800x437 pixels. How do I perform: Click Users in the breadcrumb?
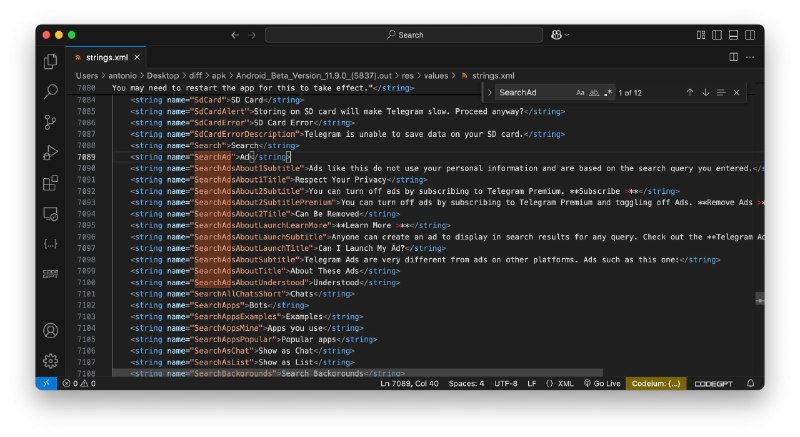[x=87, y=75]
